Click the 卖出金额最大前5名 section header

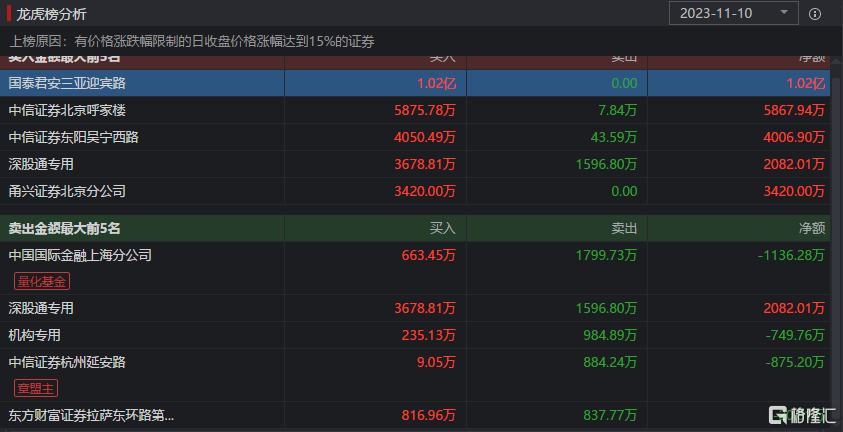click(x=65, y=228)
